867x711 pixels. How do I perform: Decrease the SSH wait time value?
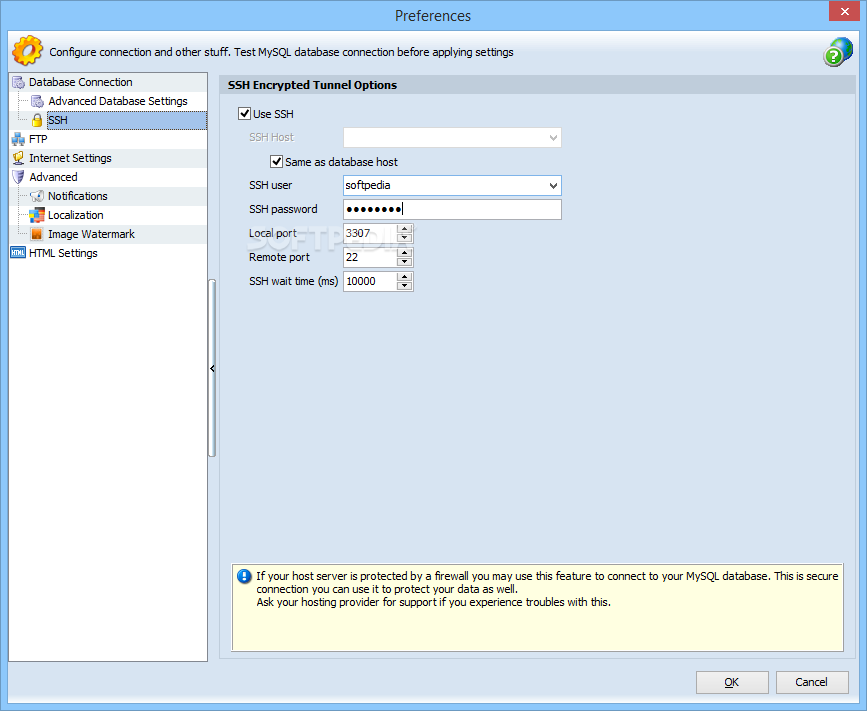pos(405,286)
